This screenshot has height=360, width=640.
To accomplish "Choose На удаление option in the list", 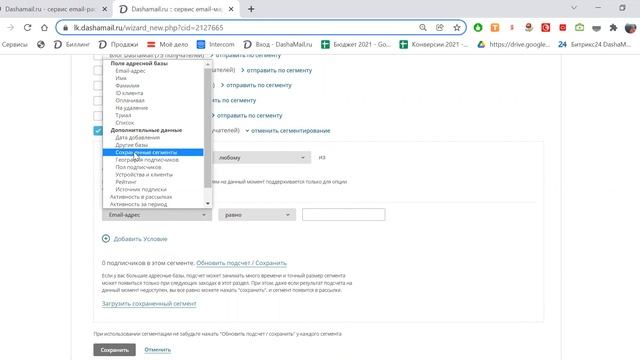I will (131, 108).
